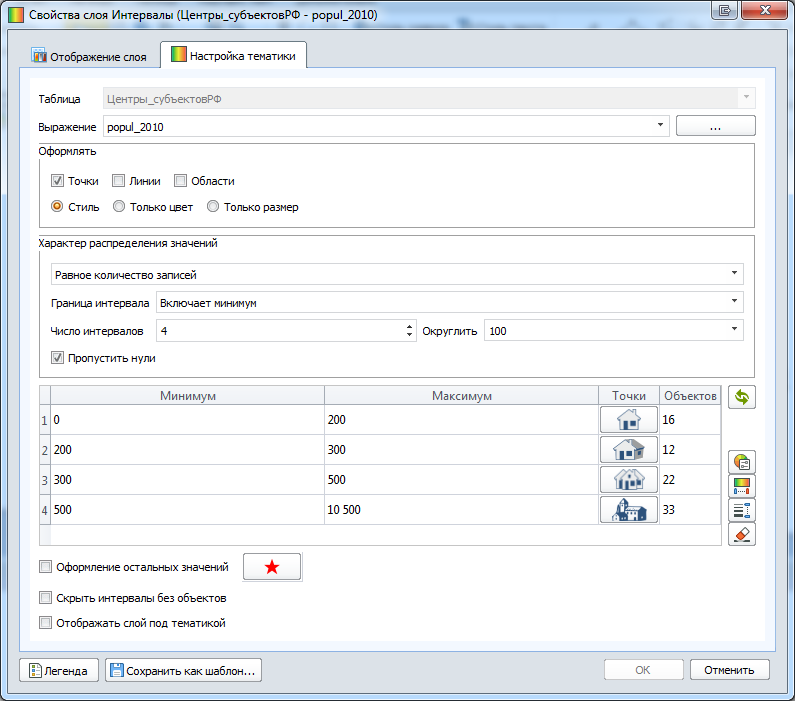The height and width of the screenshot is (701, 795).
Task: Click the green refresh intervals icon
Action: coord(742,397)
